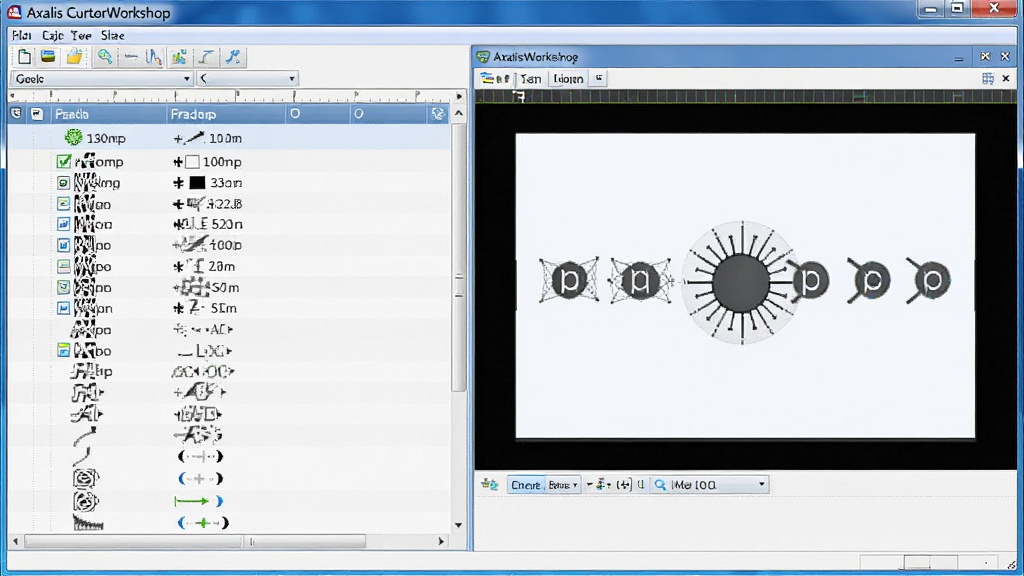1024x576 pixels.
Task: Click the white square swatch beside 100np
Action: [192, 162]
